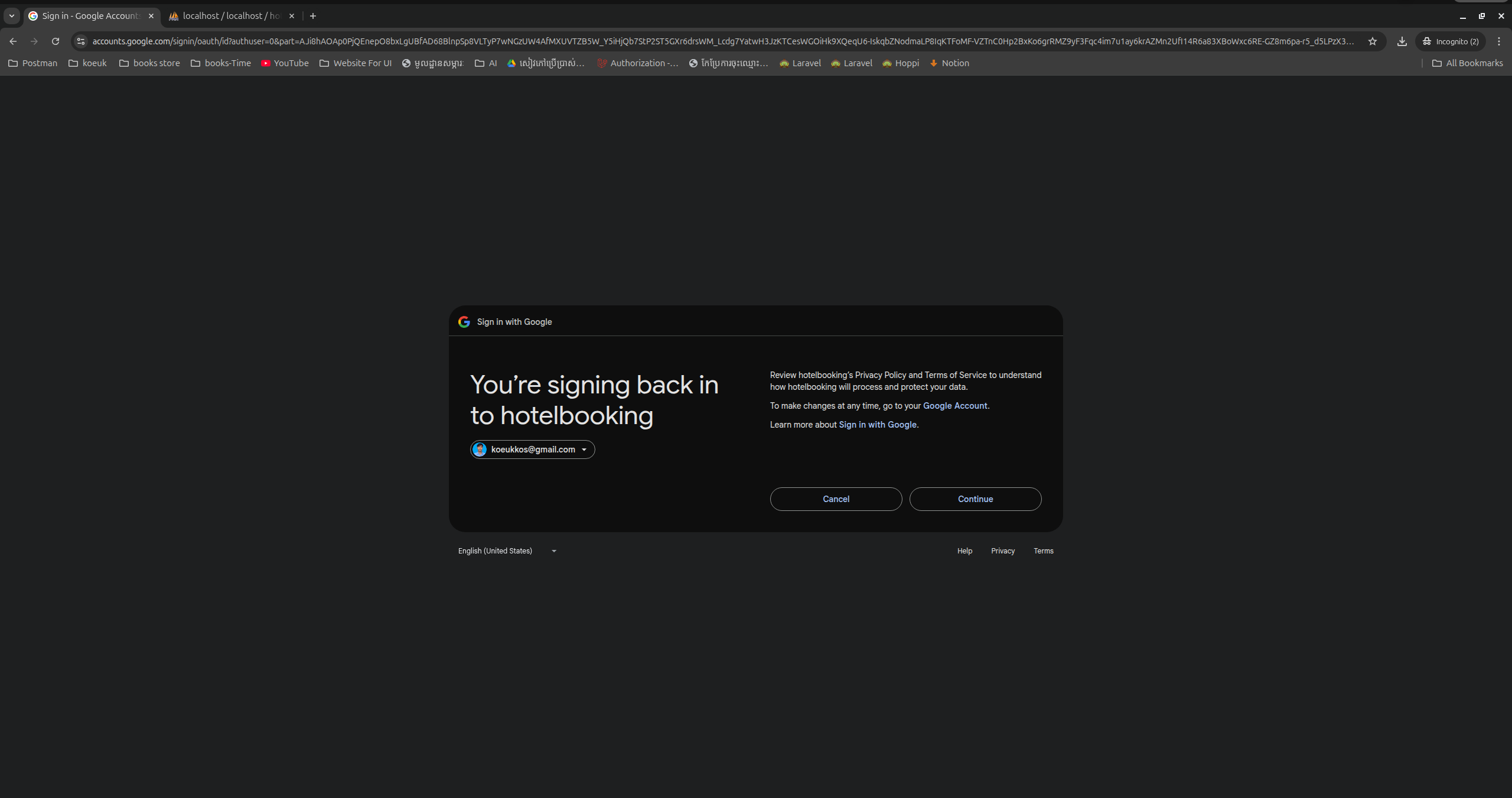Open the Google Drive Khmer bookmark
Screen dimensions: 1512x798
(x=546, y=63)
